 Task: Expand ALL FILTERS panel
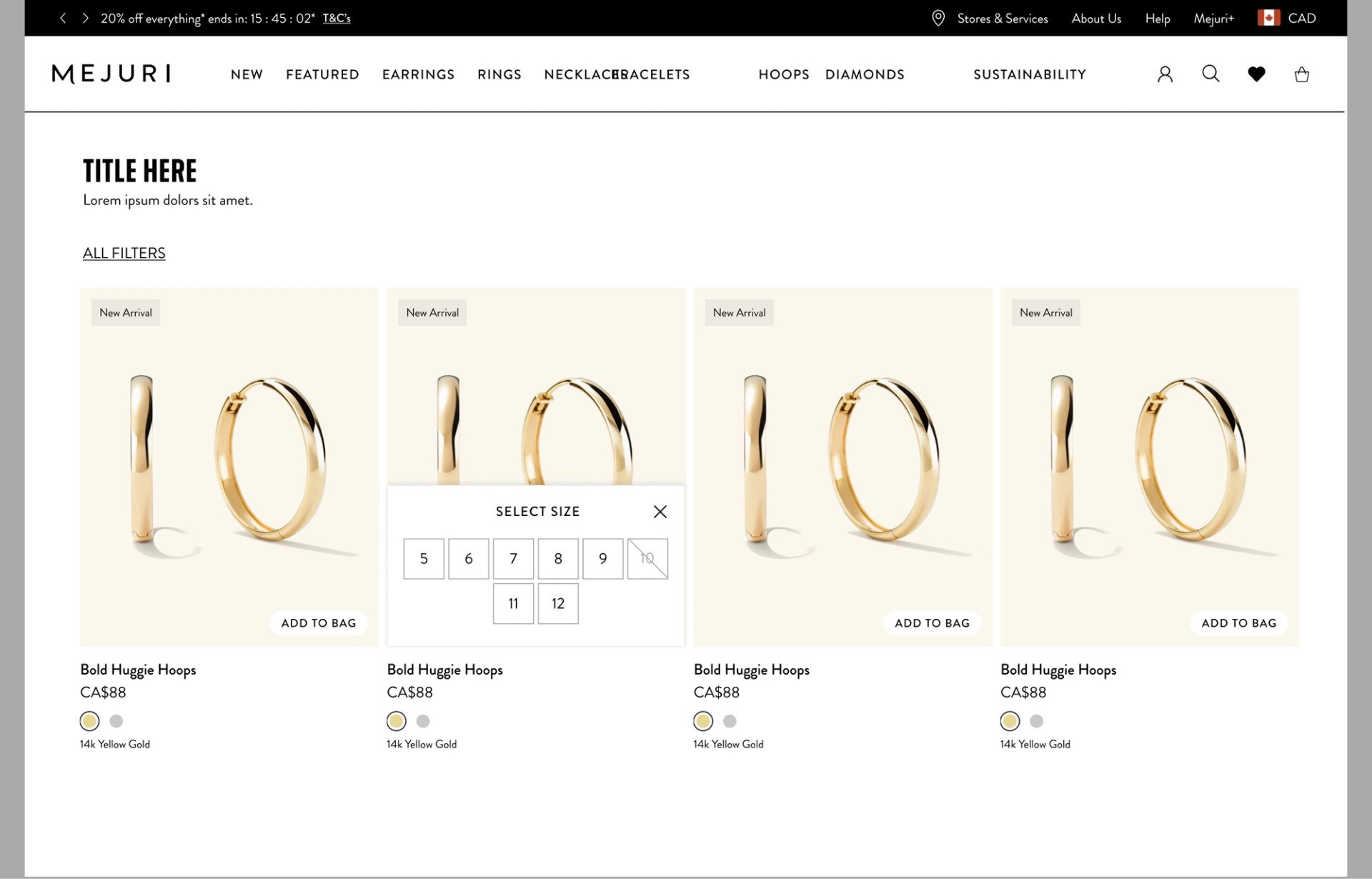click(x=124, y=253)
